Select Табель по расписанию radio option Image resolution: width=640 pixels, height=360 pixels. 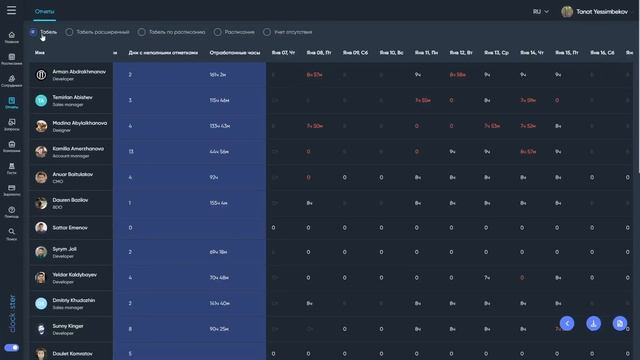coord(142,32)
